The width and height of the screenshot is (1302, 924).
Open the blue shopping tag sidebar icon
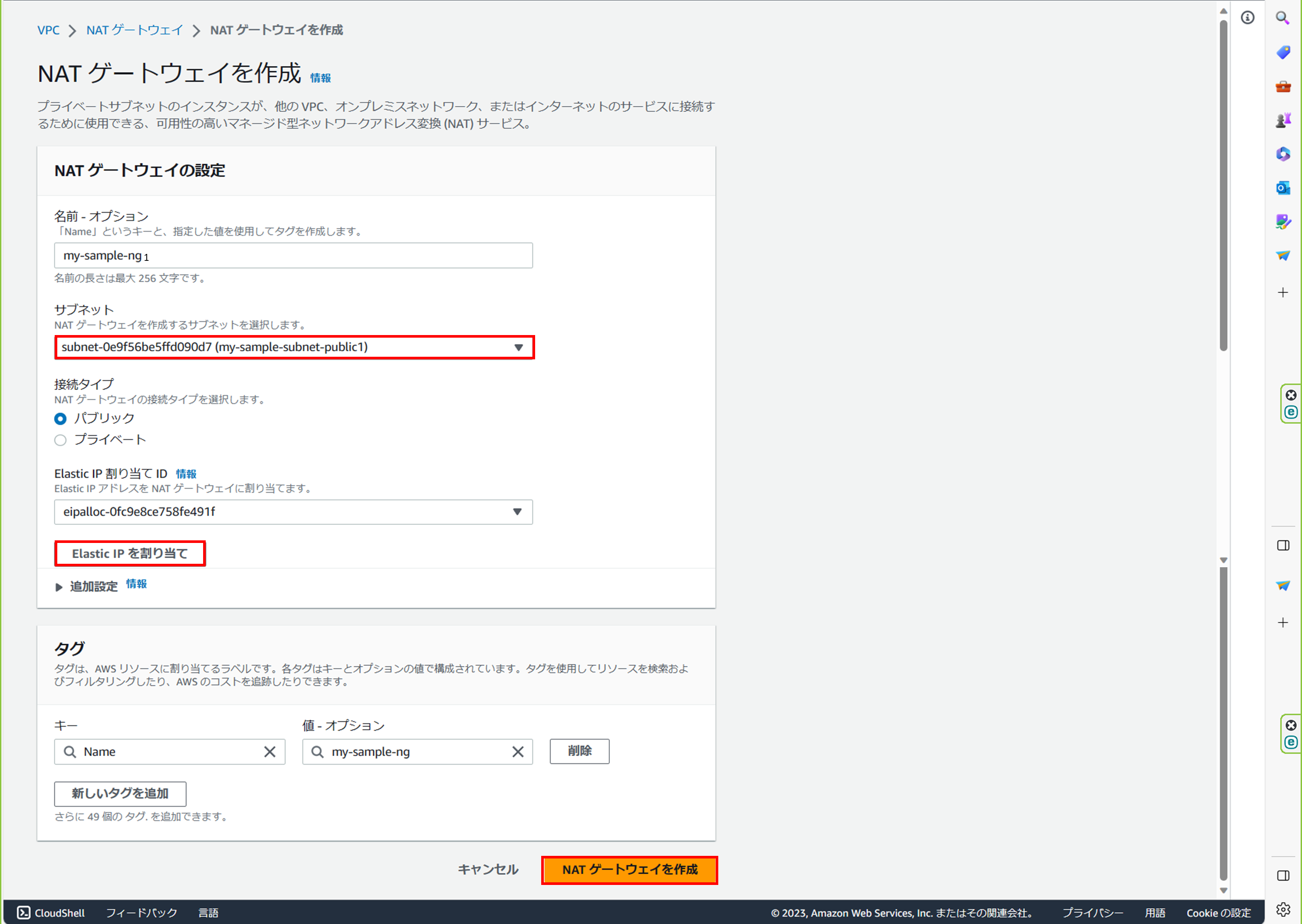pyautogui.click(x=1282, y=53)
